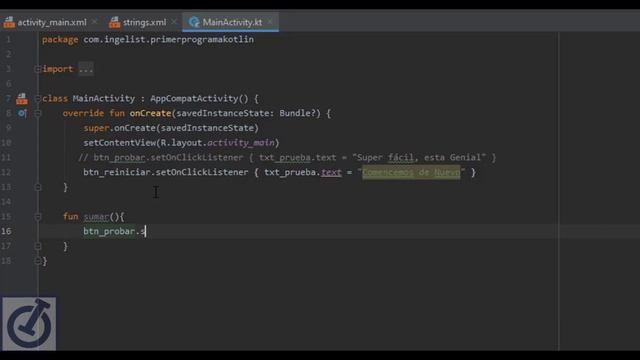
Task: Select the MainActivity.kt tab
Action: [x=232, y=22]
